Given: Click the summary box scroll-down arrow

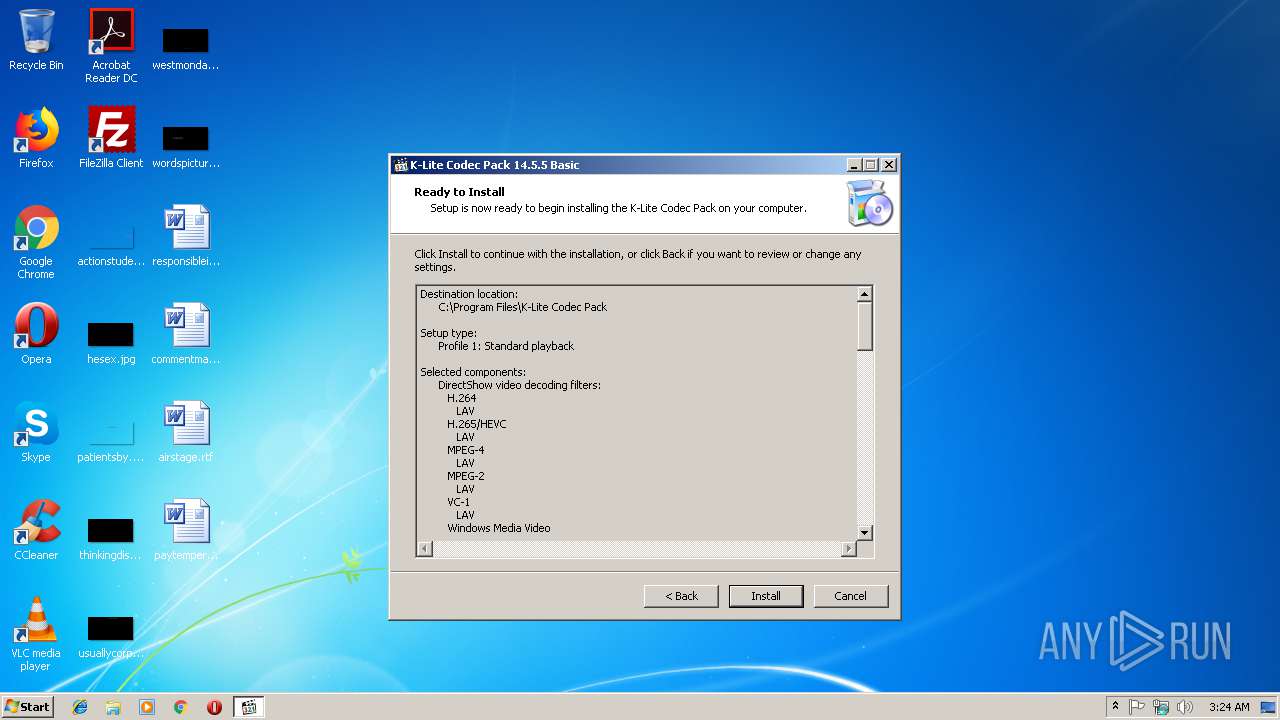Looking at the screenshot, I should 865,533.
